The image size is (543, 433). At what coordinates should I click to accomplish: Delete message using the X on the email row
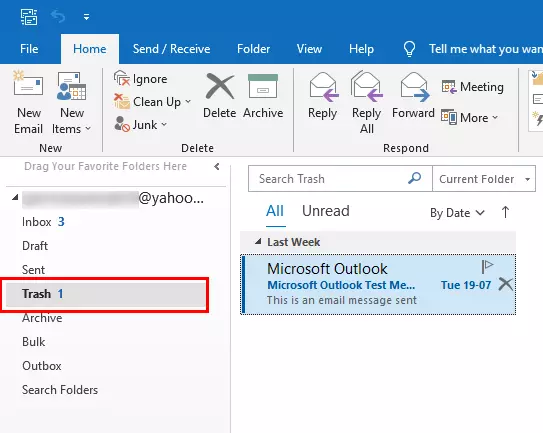pyautogui.click(x=506, y=284)
